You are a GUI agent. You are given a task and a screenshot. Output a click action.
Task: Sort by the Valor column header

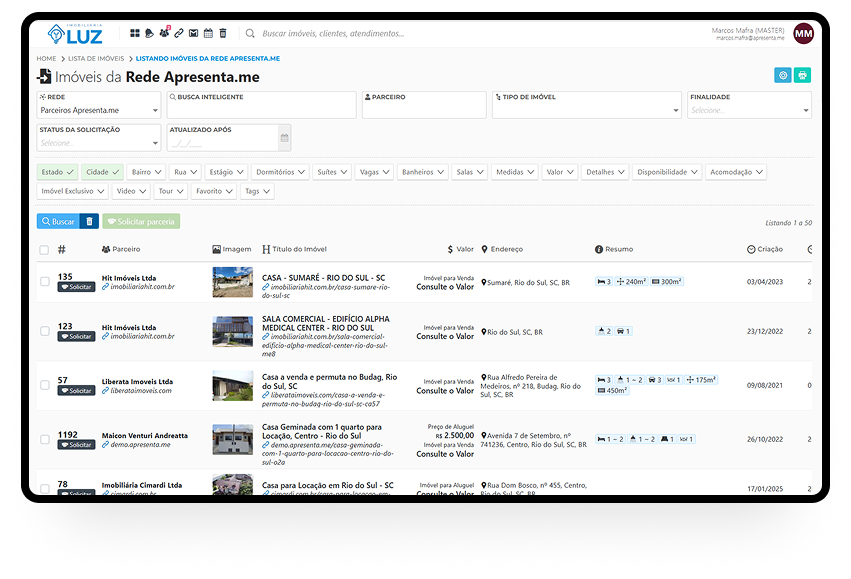[461, 249]
